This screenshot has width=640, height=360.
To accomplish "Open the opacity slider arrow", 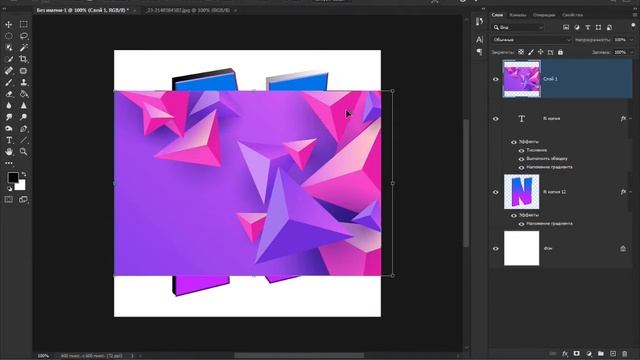I will click(x=631, y=40).
